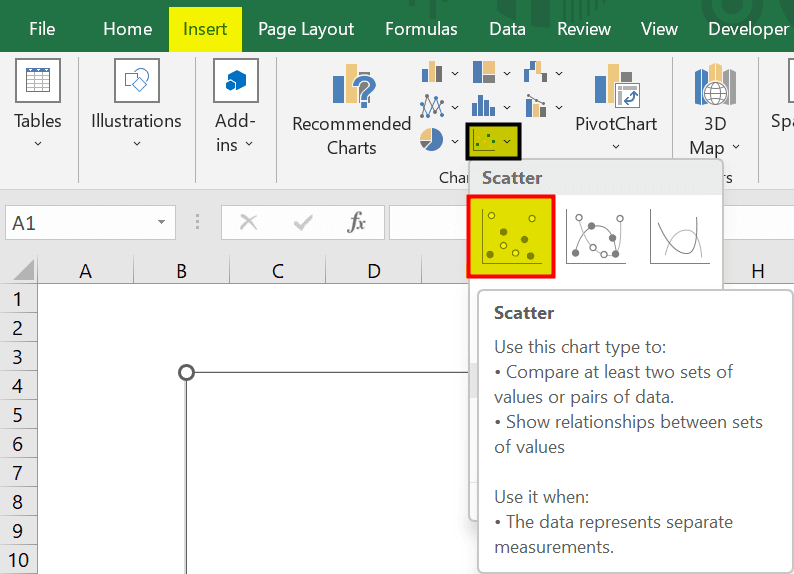Insert a Pie chart
The height and width of the screenshot is (574, 794).
point(431,140)
